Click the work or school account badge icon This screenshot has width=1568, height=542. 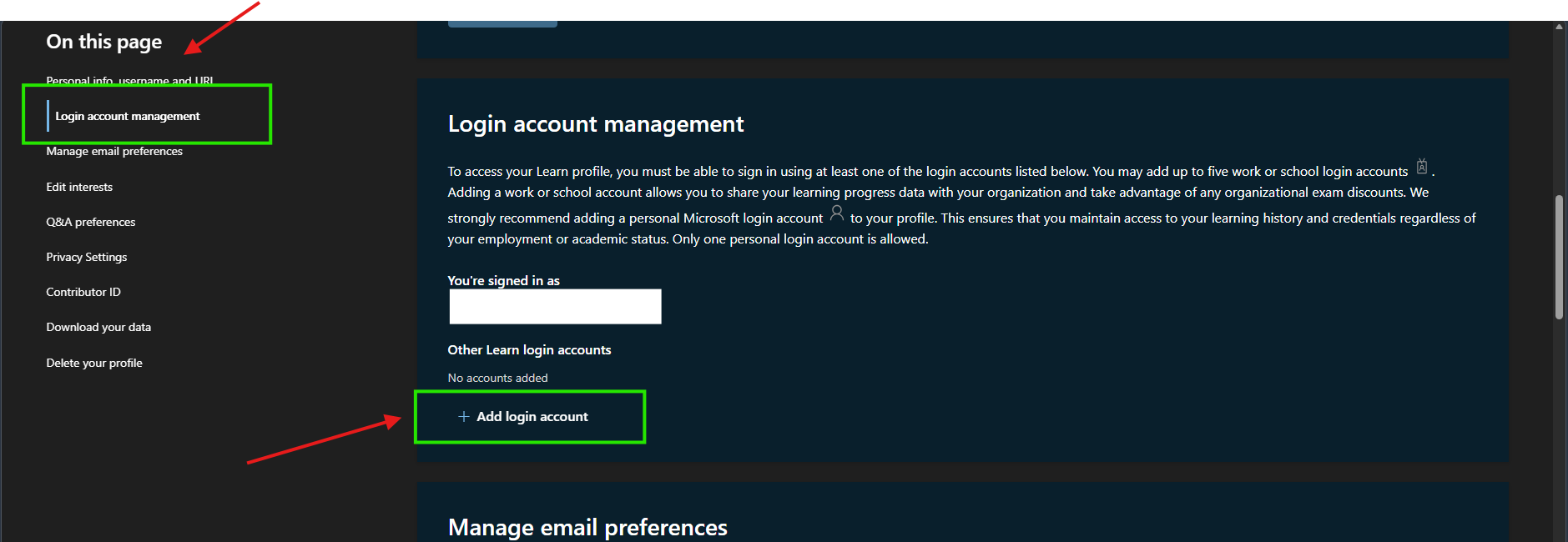[x=1422, y=167]
